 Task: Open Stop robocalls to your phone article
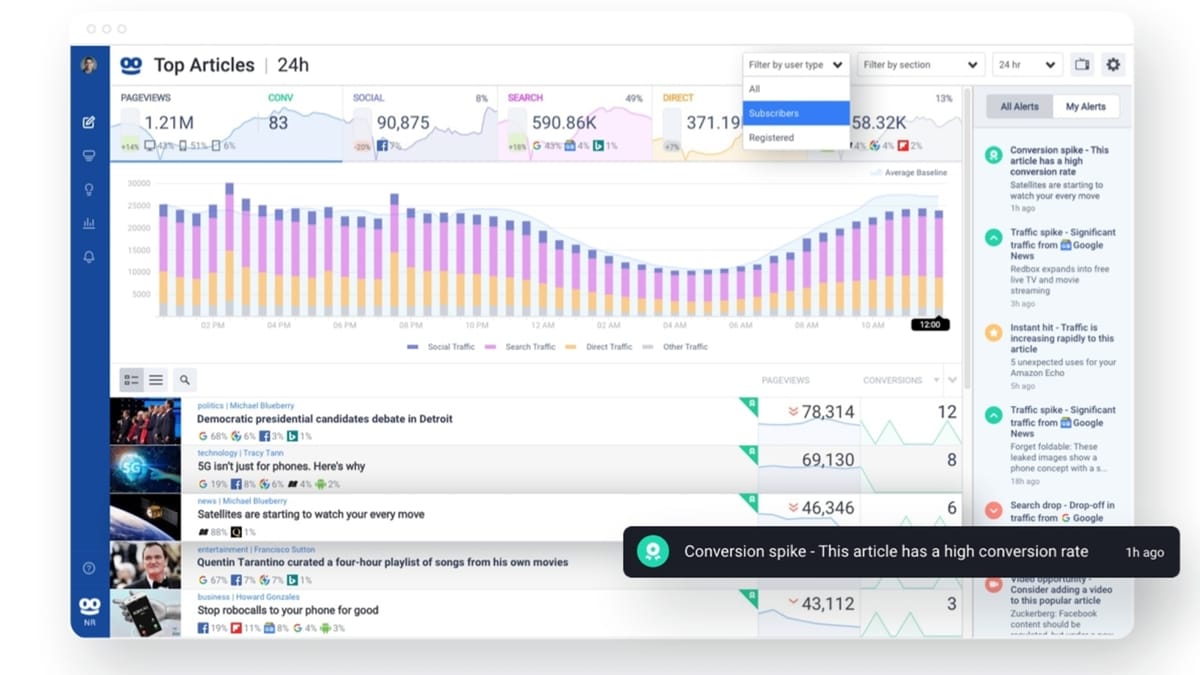pyautogui.click(x=288, y=610)
